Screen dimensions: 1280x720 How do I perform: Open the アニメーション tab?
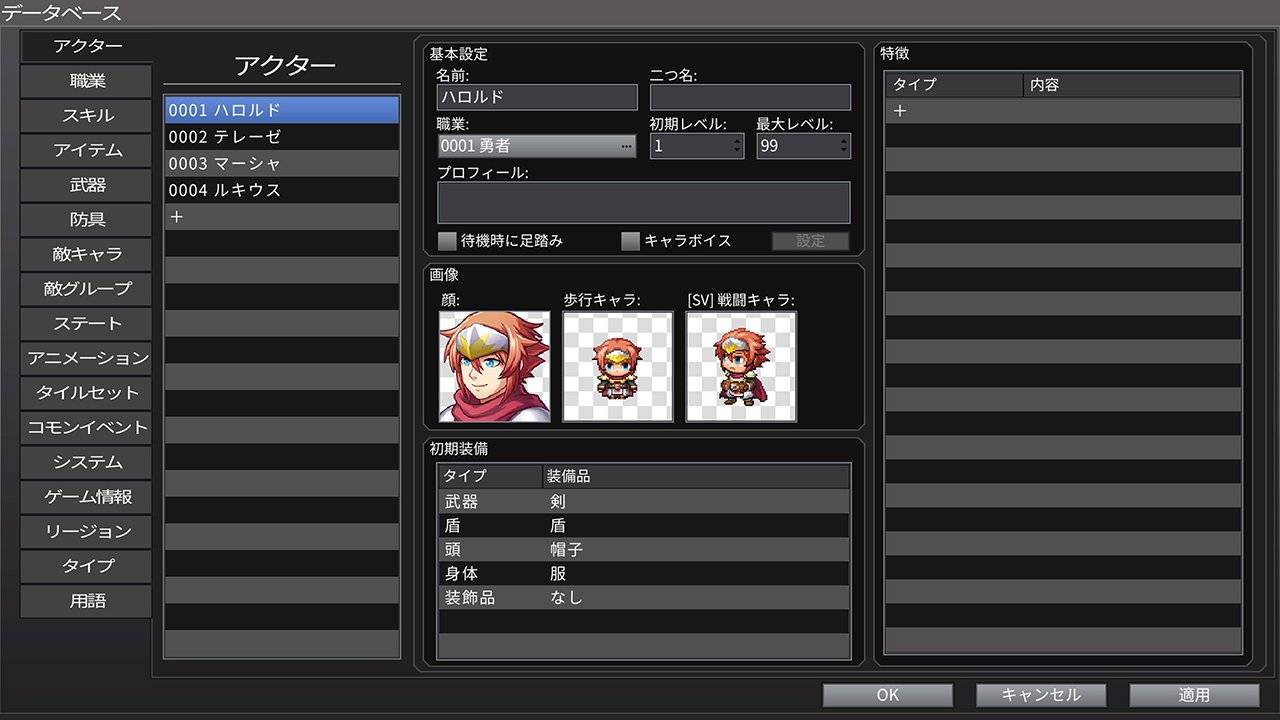click(86, 358)
